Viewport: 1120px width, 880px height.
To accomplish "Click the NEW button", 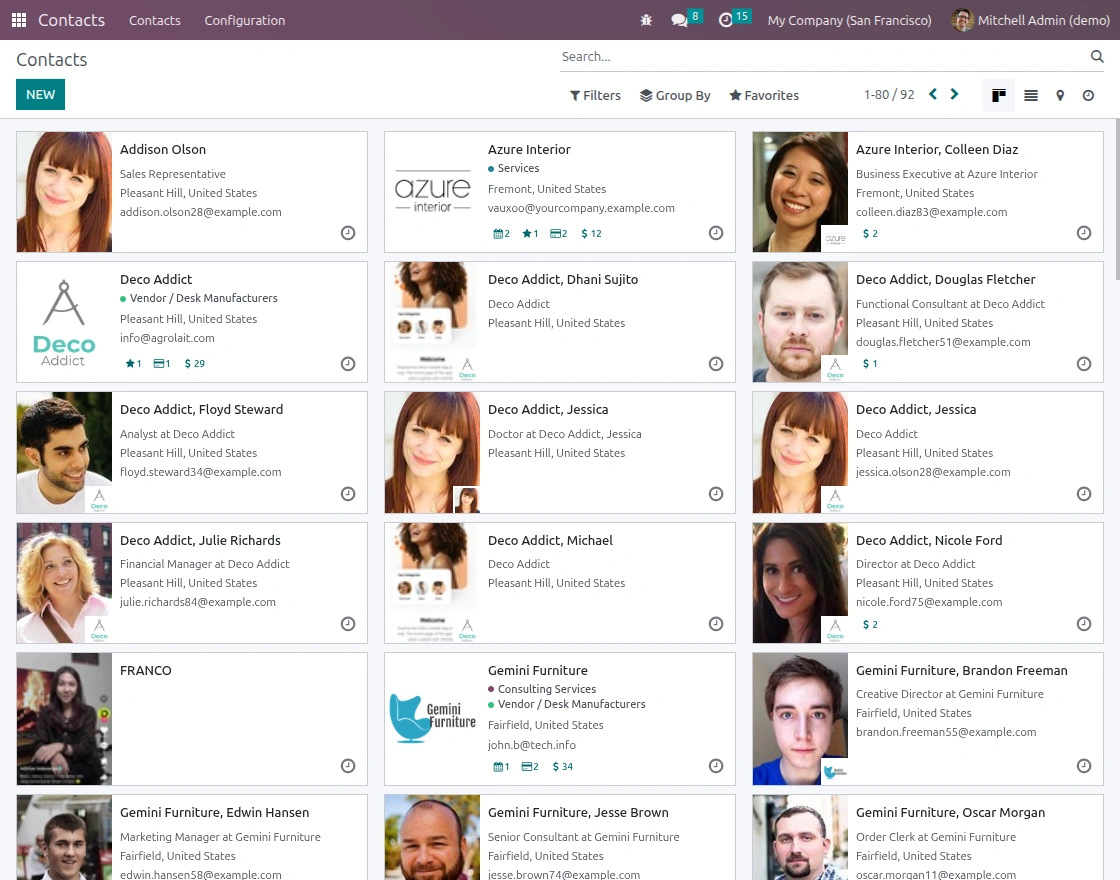I will click(41, 94).
